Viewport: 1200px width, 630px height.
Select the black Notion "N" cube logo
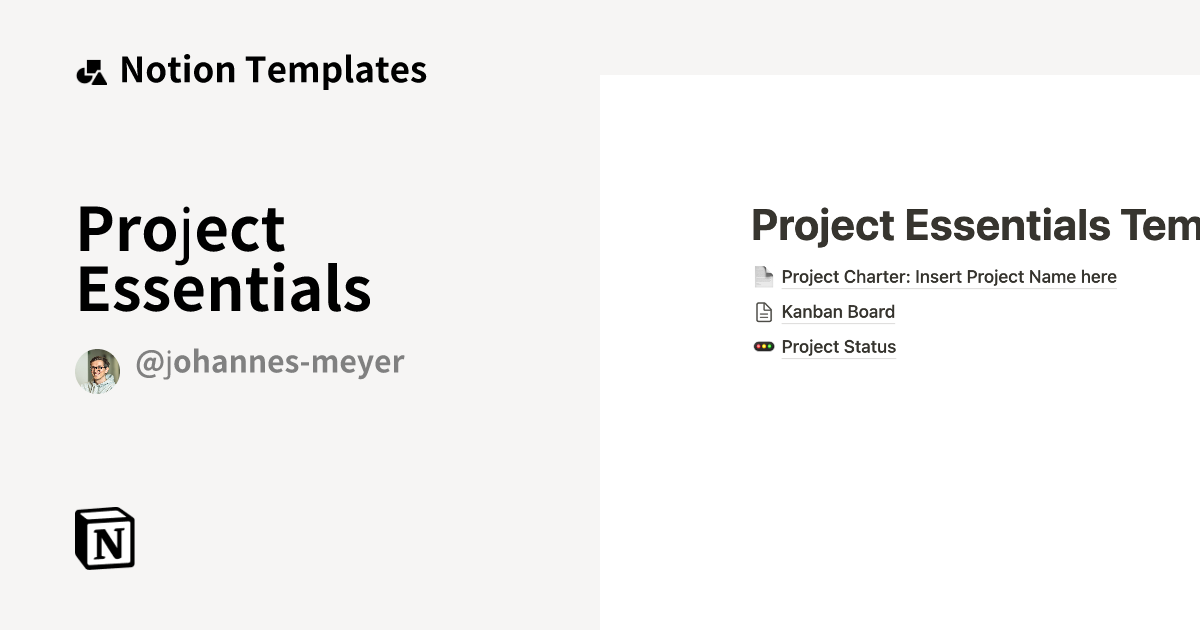(104, 540)
